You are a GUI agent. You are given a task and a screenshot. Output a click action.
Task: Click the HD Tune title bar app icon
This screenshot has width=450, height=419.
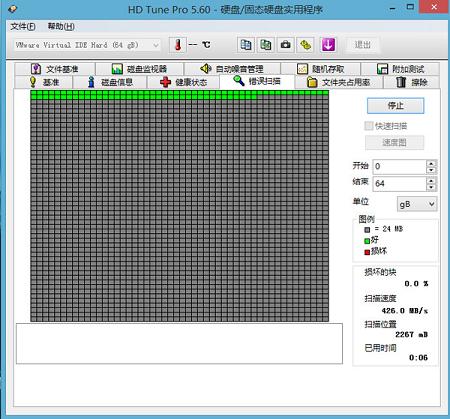(12, 9)
